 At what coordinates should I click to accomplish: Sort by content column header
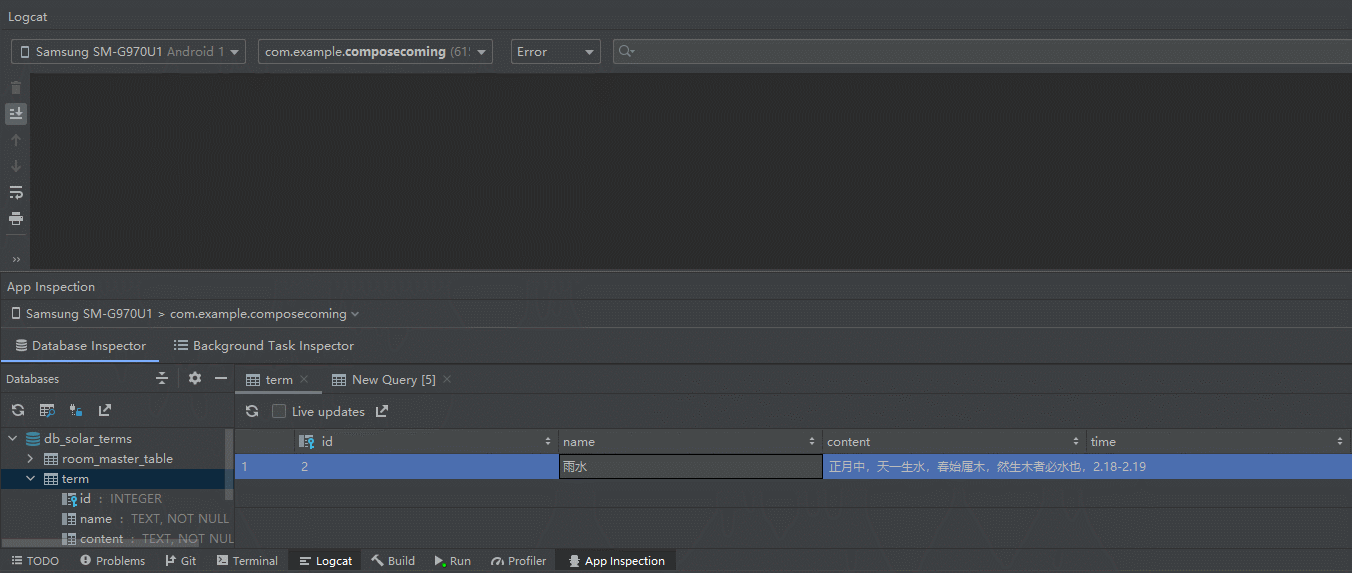[x=954, y=441]
